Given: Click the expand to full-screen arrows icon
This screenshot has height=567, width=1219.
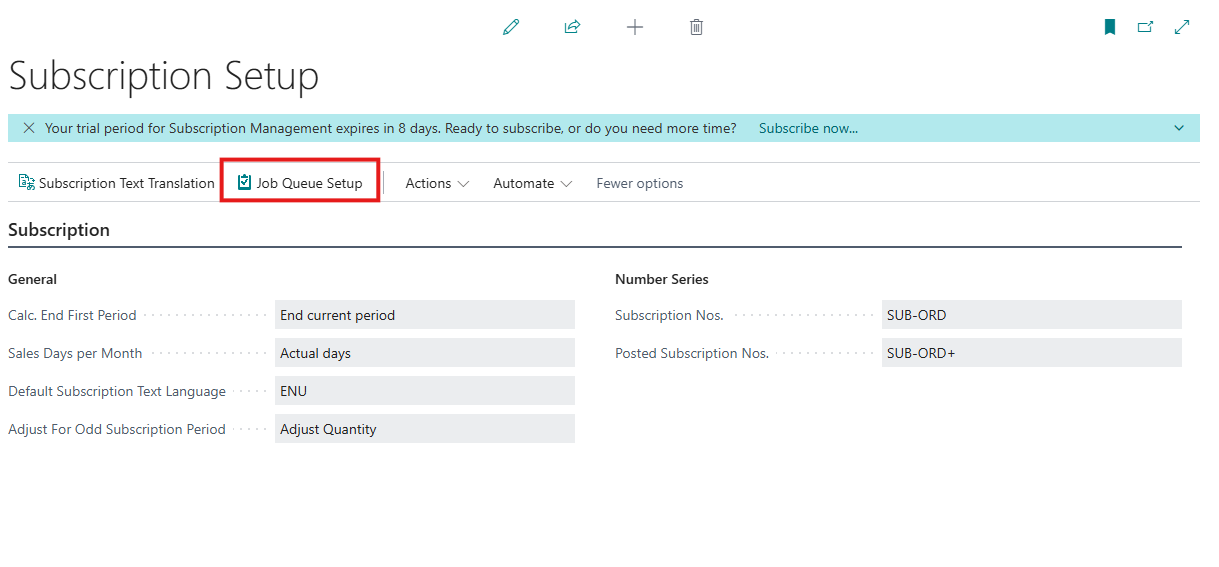Looking at the screenshot, I should click(1182, 28).
